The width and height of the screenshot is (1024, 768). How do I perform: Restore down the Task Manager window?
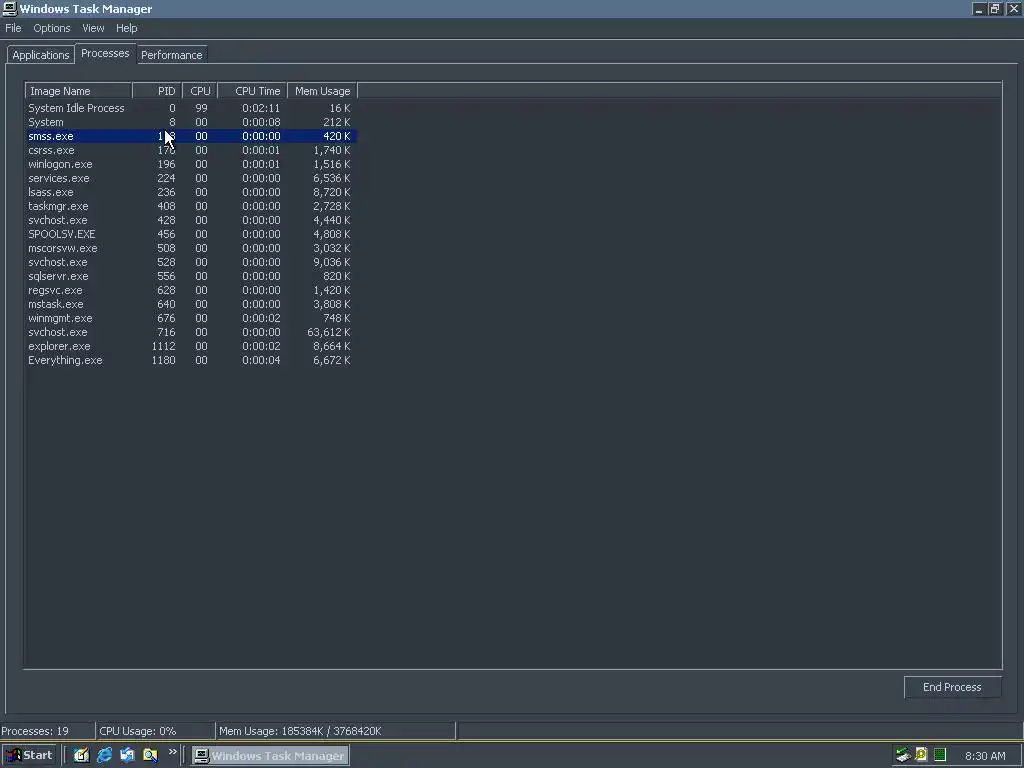click(x=995, y=8)
